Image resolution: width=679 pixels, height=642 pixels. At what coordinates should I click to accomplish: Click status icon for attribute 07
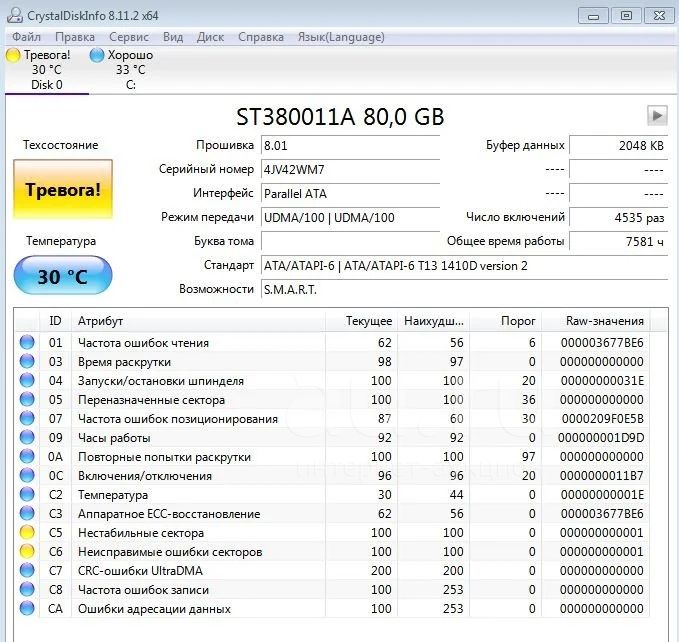click(x=27, y=418)
